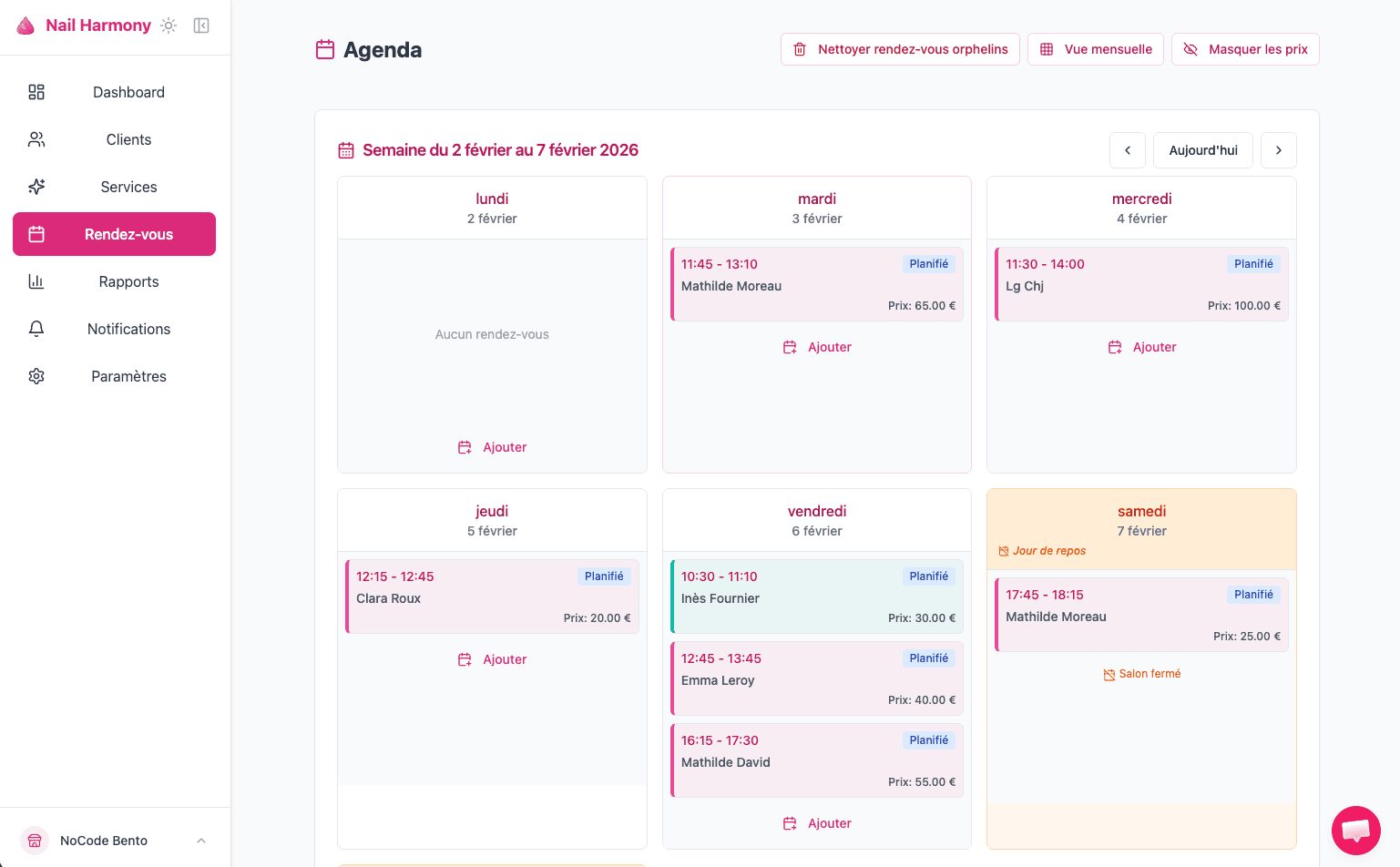Open the chat bubble in the corner

click(x=1355, y=830)
